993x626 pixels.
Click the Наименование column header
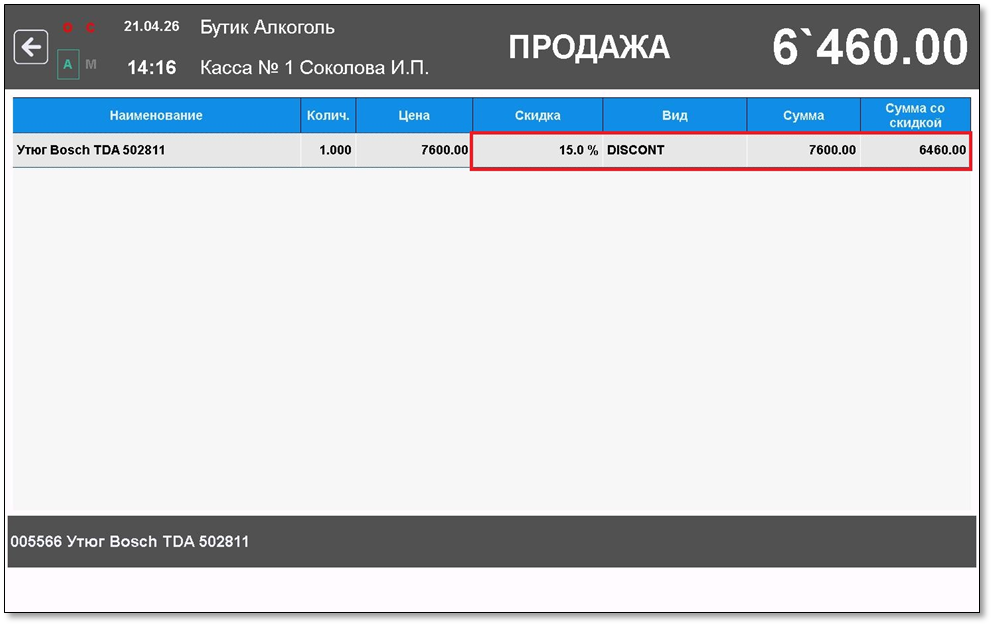[x=156, y=115]
